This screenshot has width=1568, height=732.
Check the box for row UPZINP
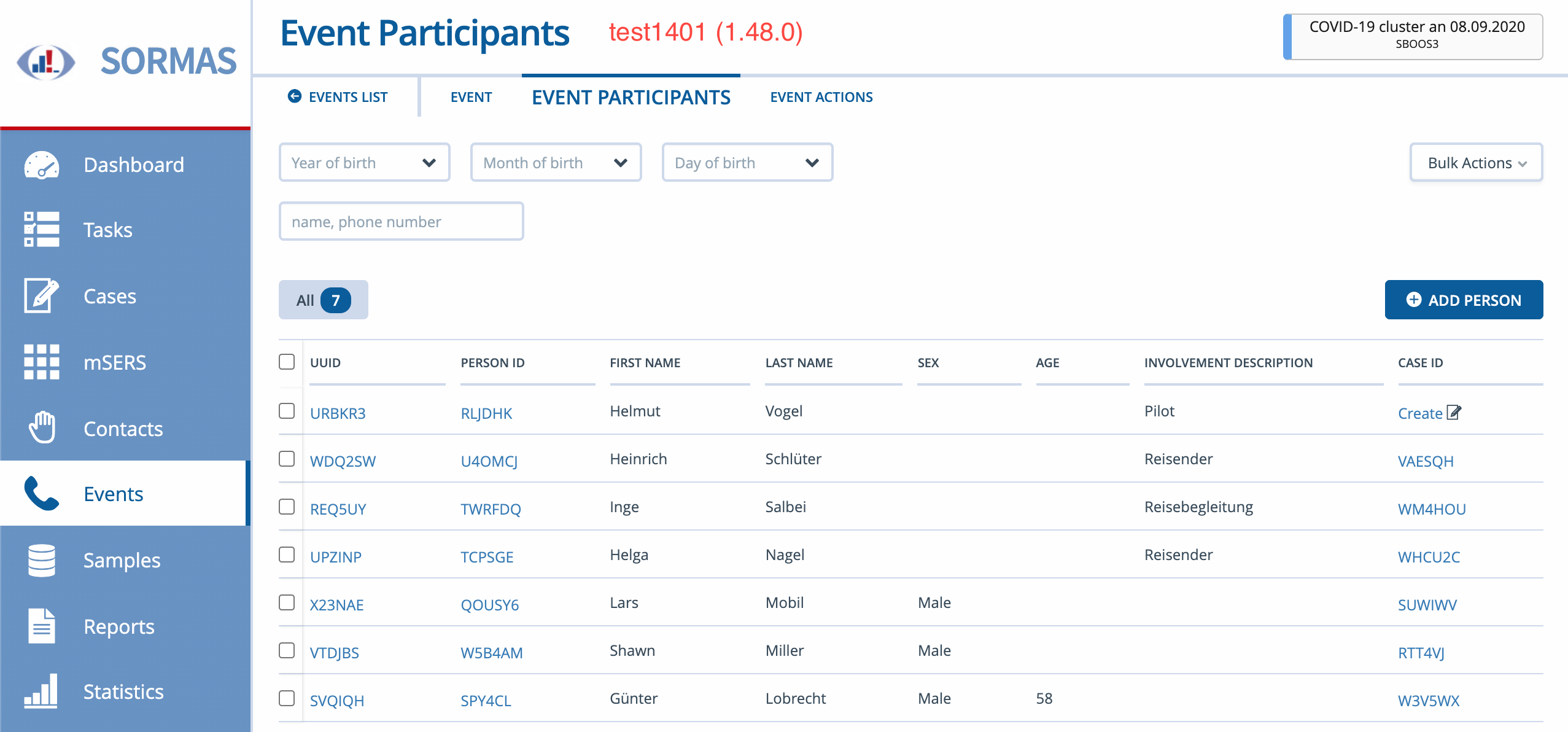(x=287, y=555)
